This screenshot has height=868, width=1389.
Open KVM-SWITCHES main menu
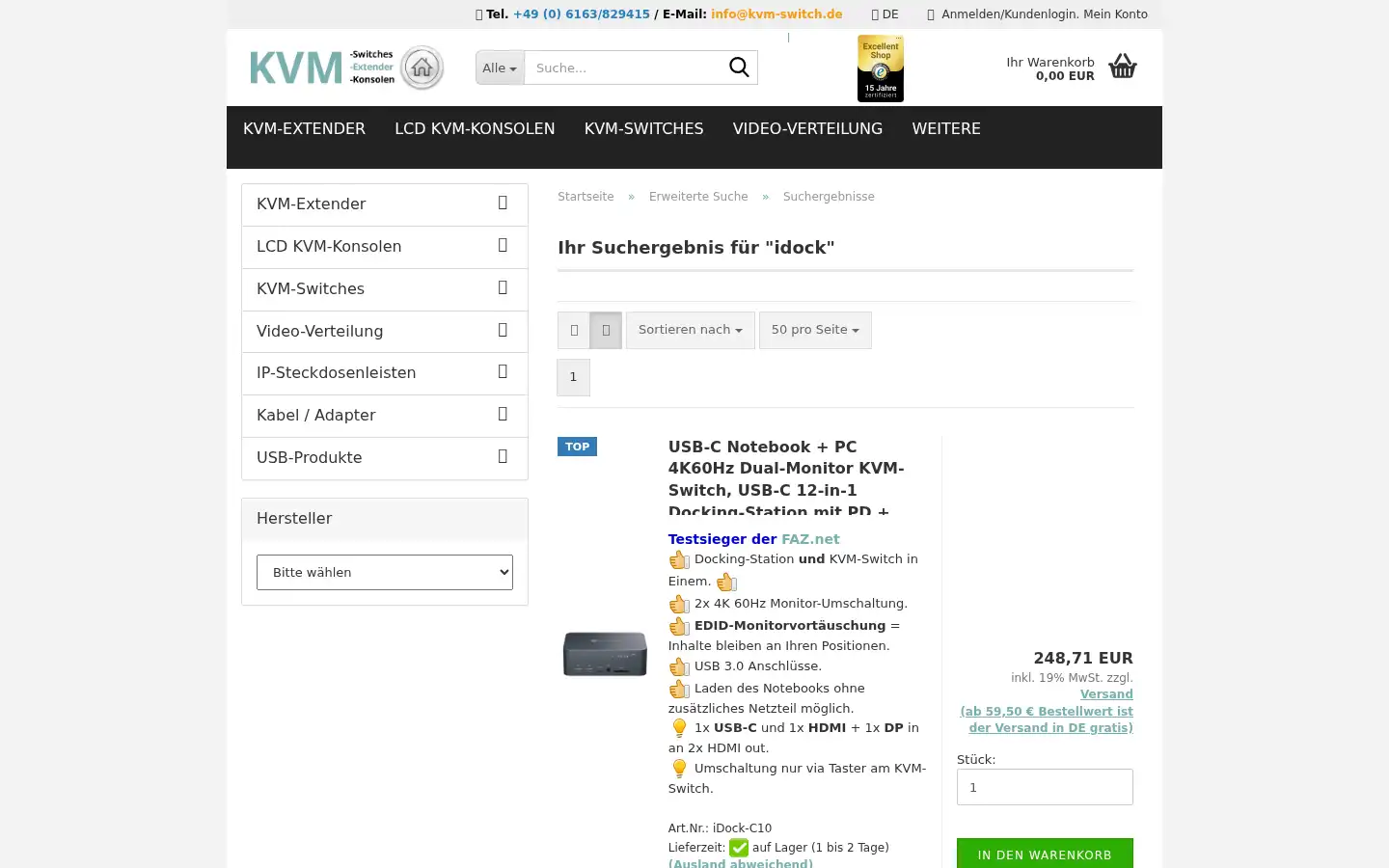tap(643, 128)
